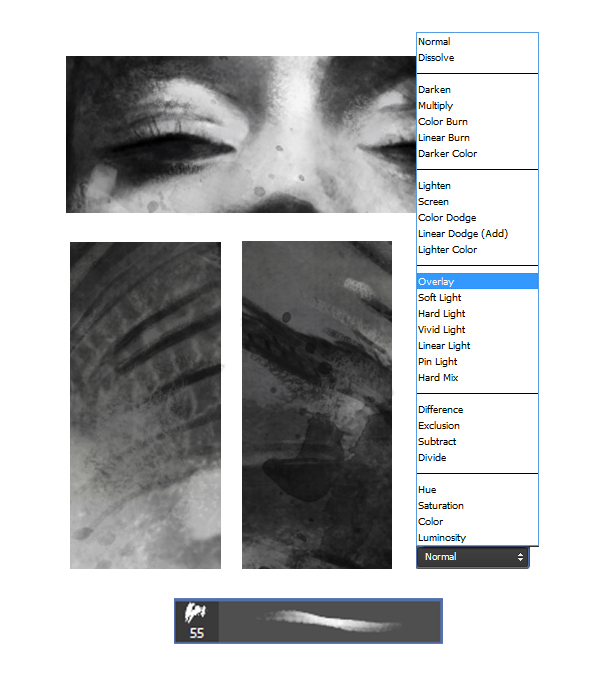The image size is (600, 678).
Task: Choose the Lighter Color option
Action: tap(477, 250)
